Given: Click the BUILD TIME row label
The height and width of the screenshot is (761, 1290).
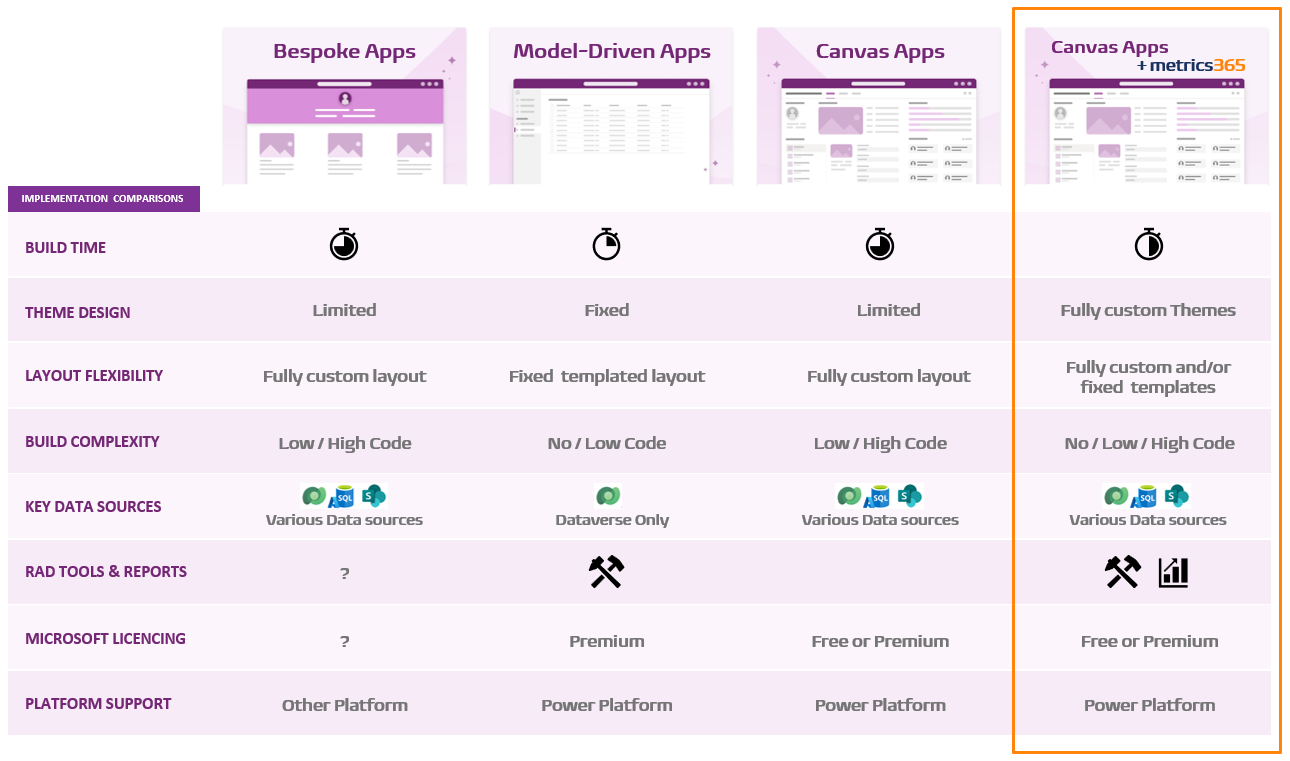Looking at the screenshot, I should (65, 247).
